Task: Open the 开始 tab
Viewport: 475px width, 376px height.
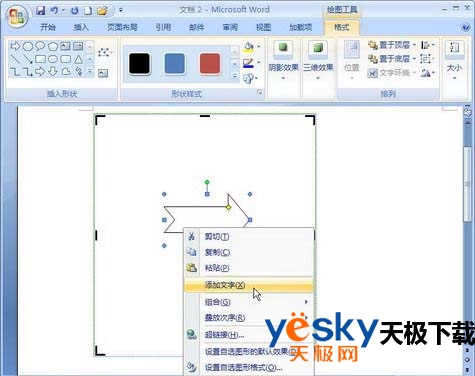Action: click(x=48, y=27)
